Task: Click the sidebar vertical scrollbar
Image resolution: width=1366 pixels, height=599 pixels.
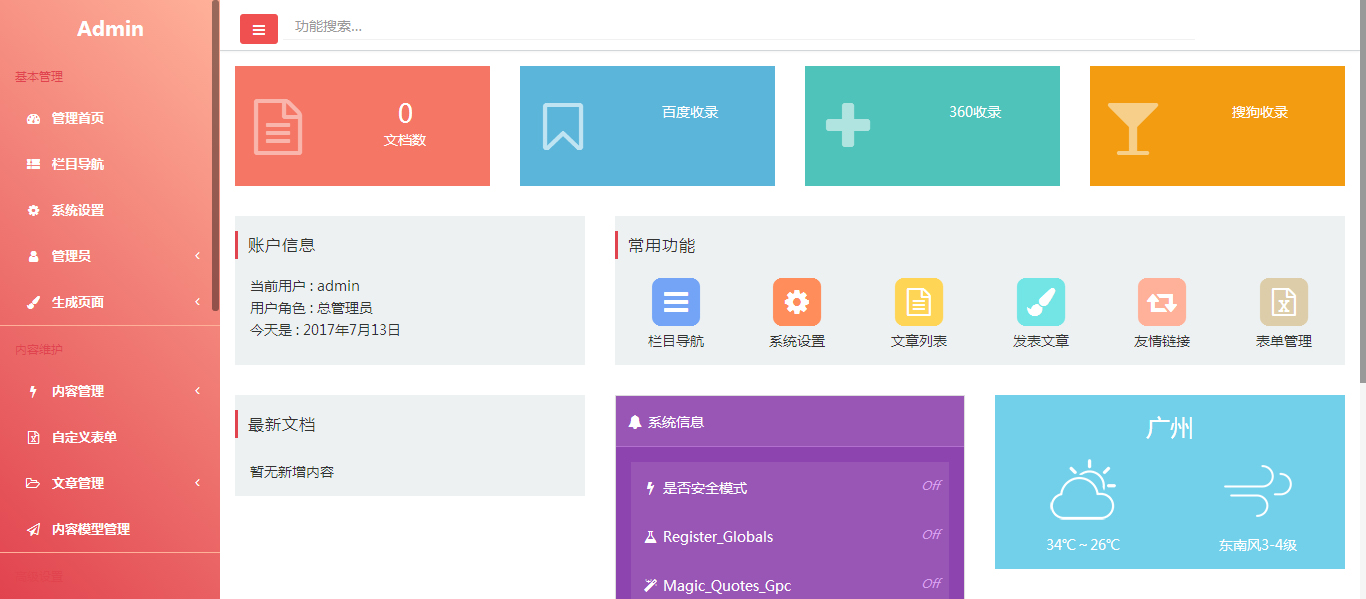Action: coord(215,100)
